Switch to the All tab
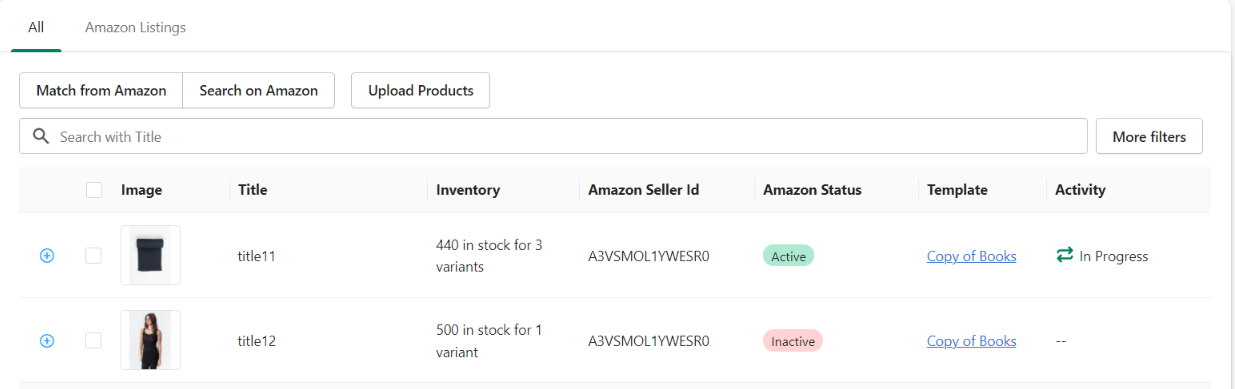Viewport: 1235px width, 389px height. 36,27
